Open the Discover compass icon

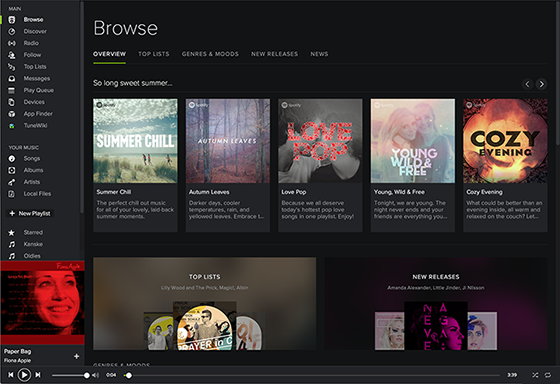[12, 31]
